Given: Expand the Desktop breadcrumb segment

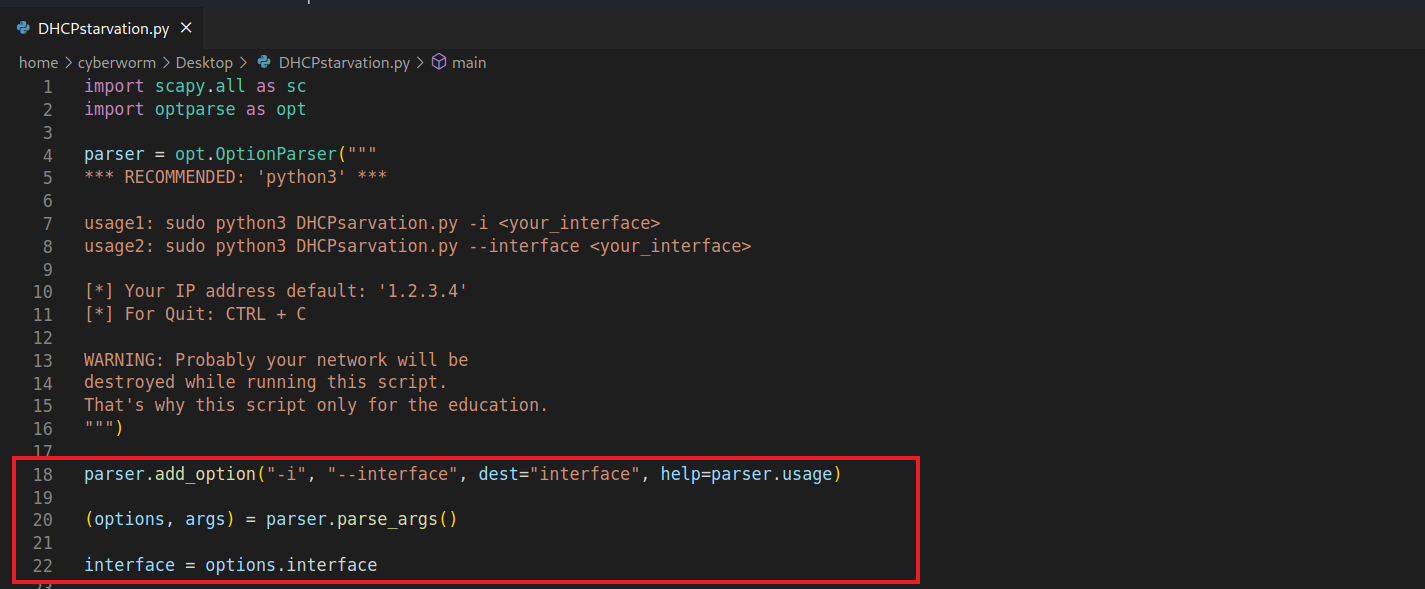Looking at the screenshot, I should click(204, 62).
